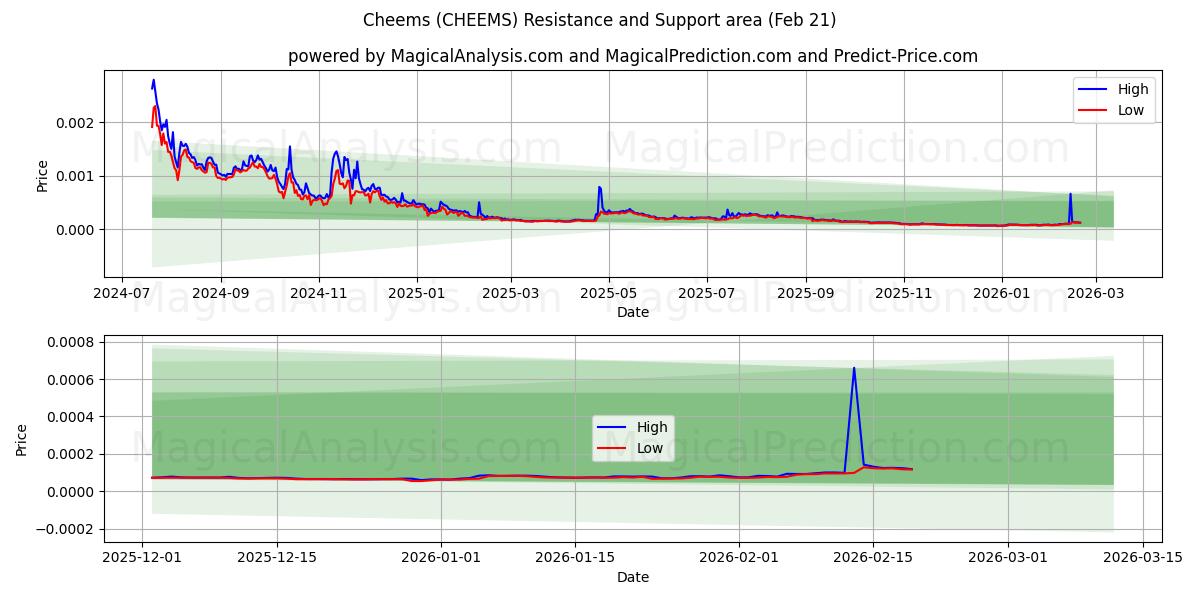The width and height of the screenshot is (1200, 600).
Task: Click the '2024-07' tick label on the top chart's date axis
Action: click(x=122, y=294)
